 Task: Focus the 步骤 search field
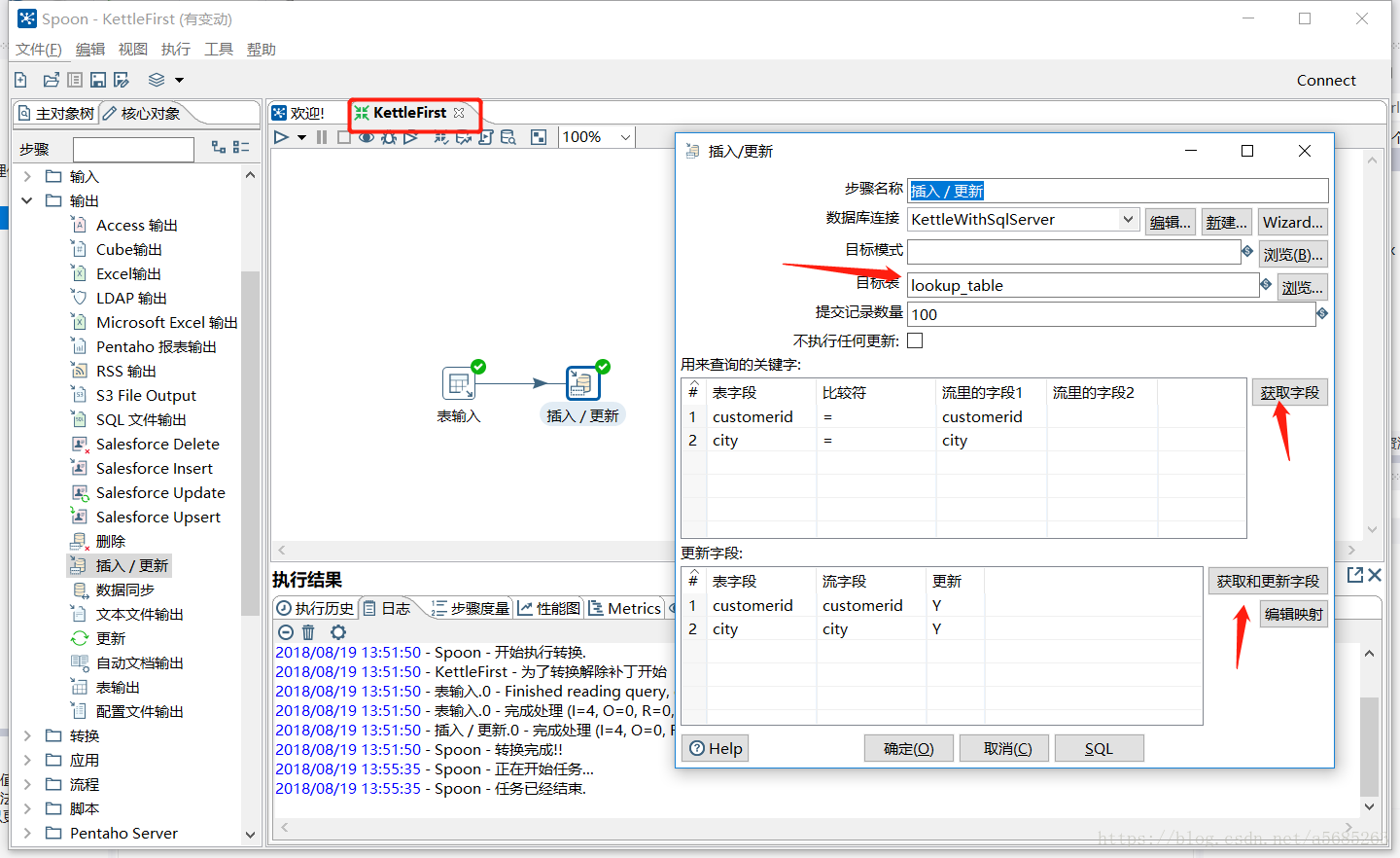(133, 149)
